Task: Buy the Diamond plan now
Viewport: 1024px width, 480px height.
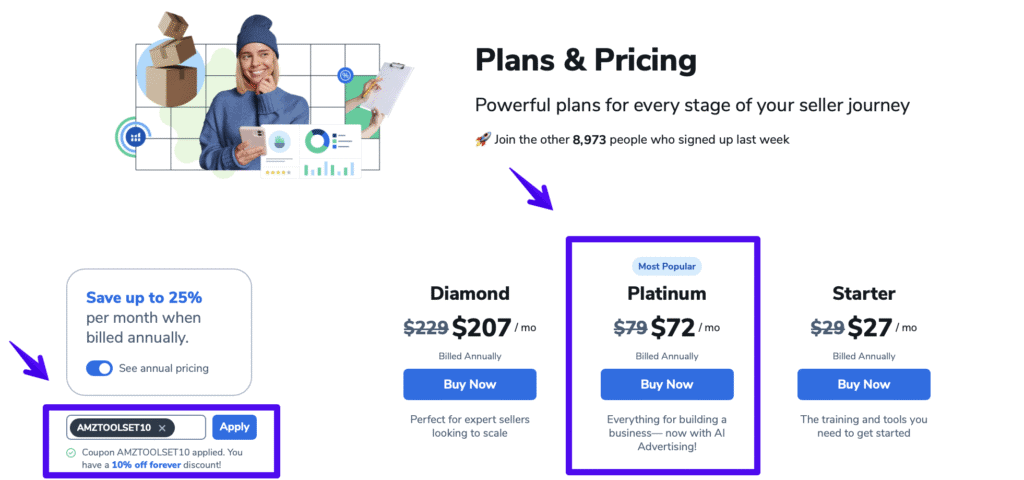Action: [x=469, y=384]
